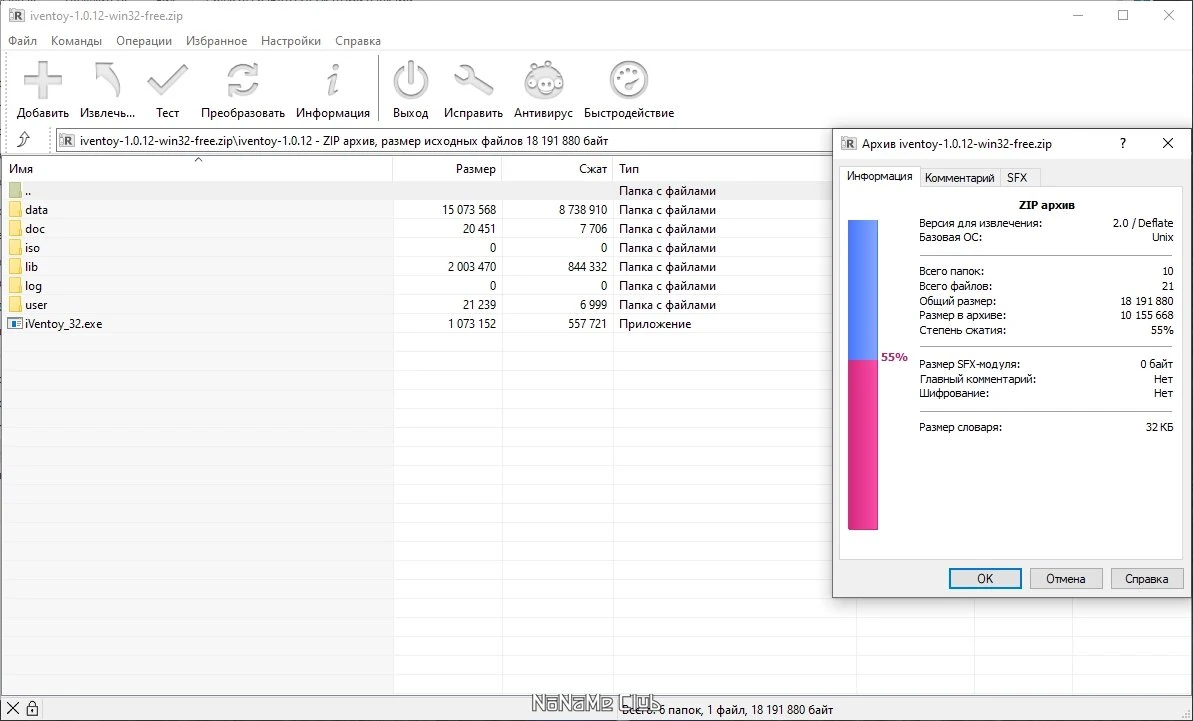The height and width of the screenshot is (721, 1193).
Task: Open the Исправить wrench tool
Action: click(473, 81)
